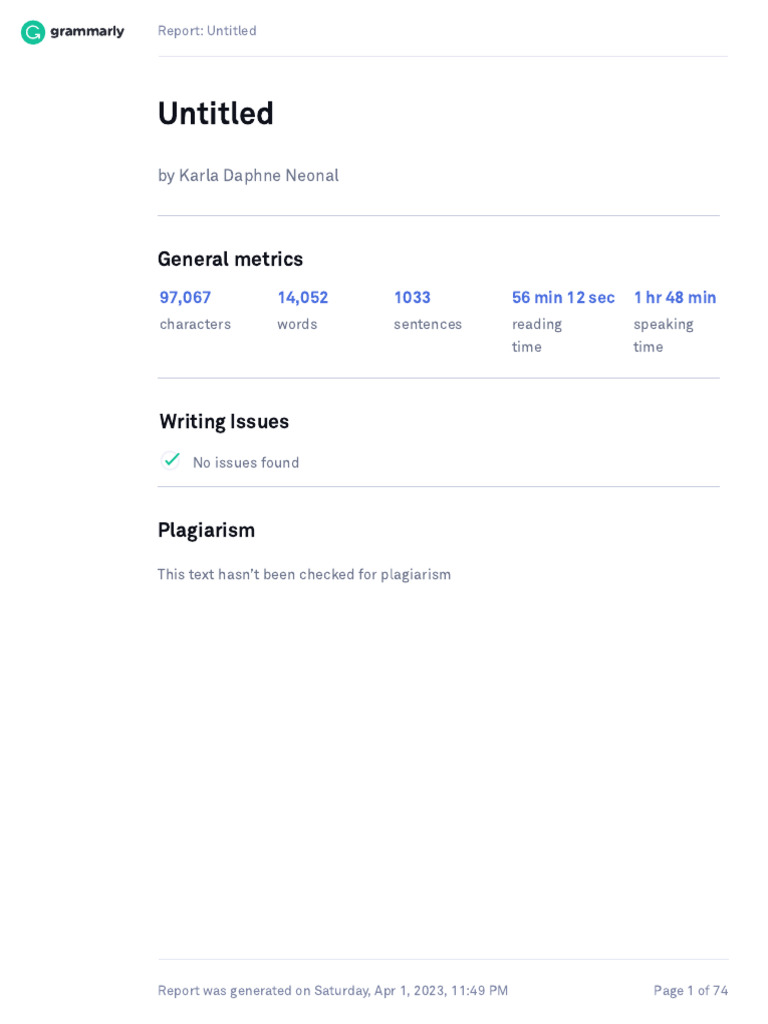
Task: Click the General metrics heading
Action: pos(230,259)
